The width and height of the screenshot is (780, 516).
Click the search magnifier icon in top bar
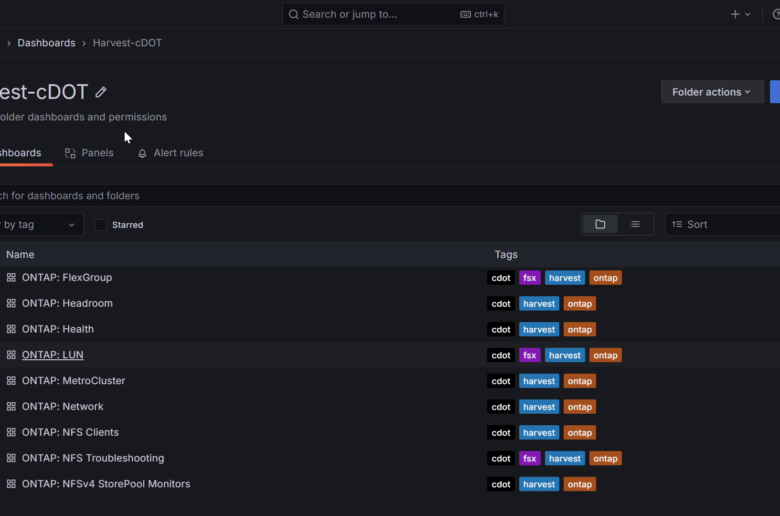[x=293, y=14]
